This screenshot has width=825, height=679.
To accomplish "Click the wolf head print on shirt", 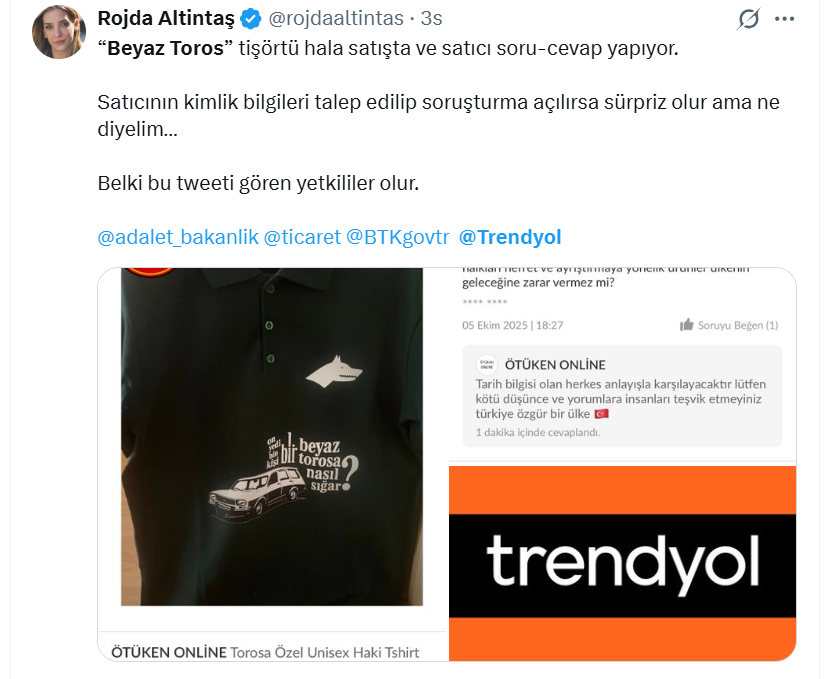I will 335,372.
